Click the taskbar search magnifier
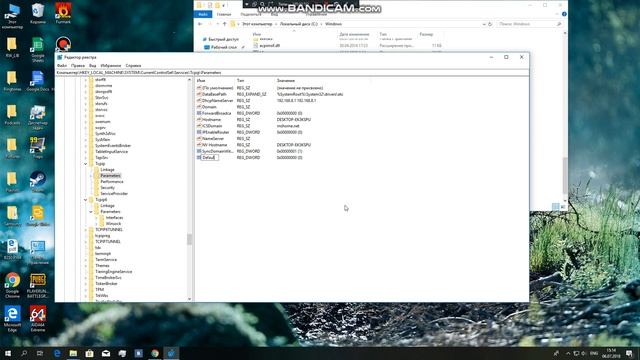The image size is (640, 360). pos(24,353)
